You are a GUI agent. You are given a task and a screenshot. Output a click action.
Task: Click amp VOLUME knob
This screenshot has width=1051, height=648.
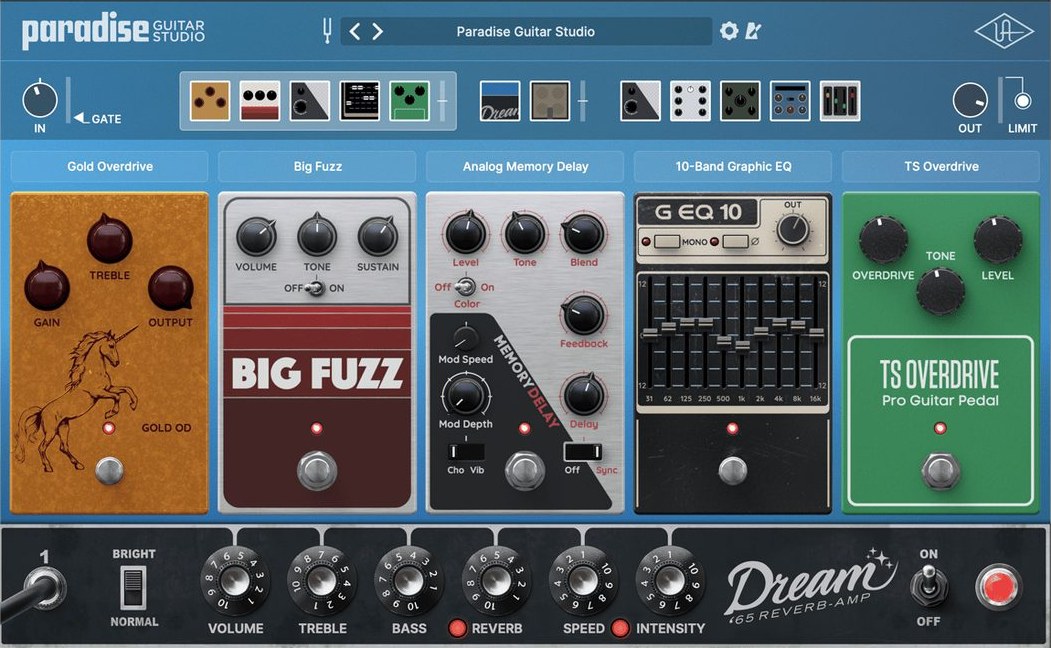point(235,580)
